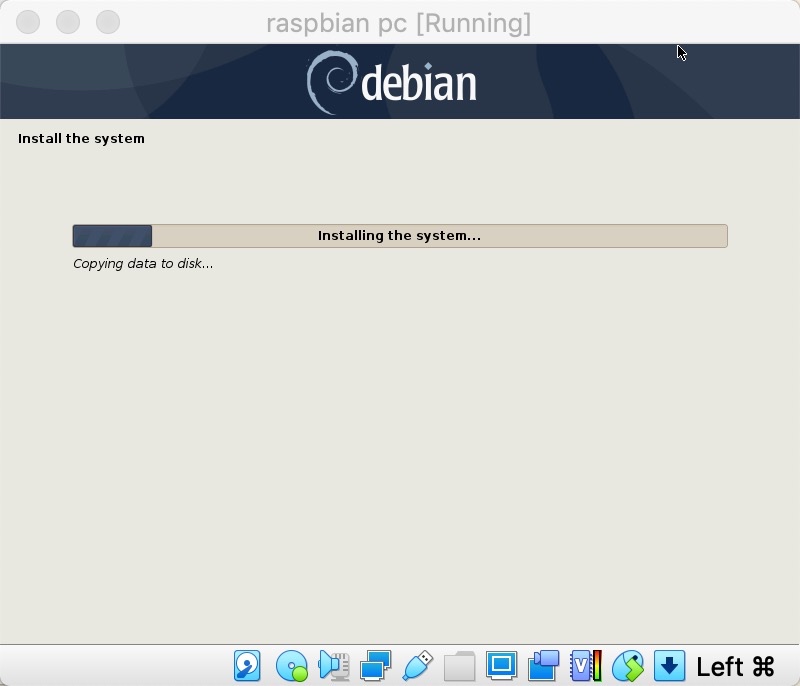Click the raspbian pc [Running] window title

pos(398,23)
